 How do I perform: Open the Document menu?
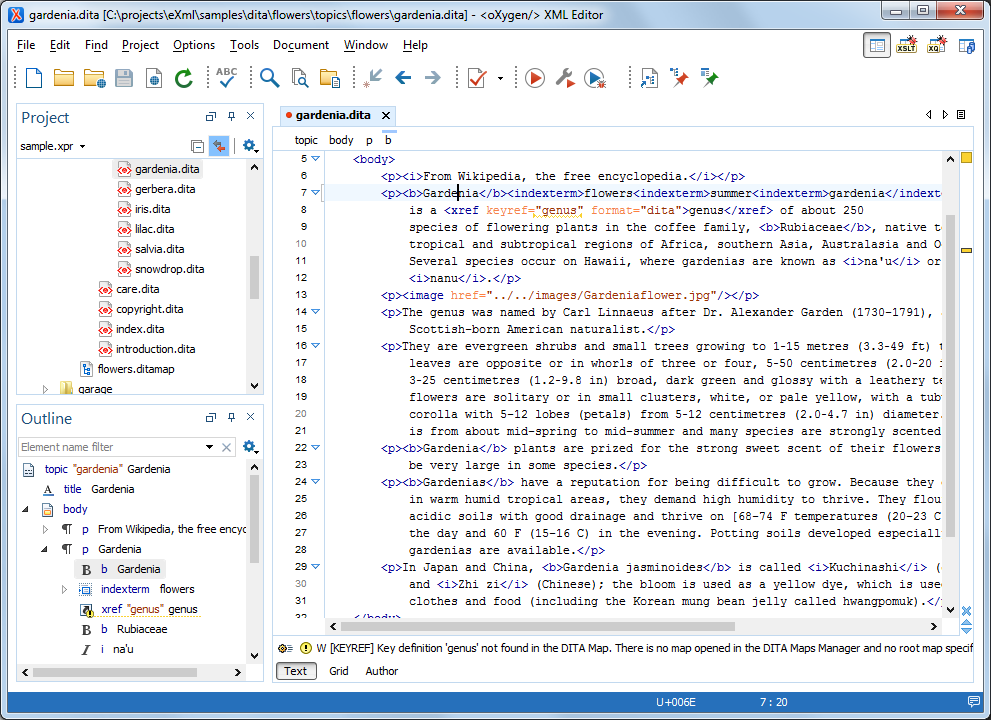point(300,45)
